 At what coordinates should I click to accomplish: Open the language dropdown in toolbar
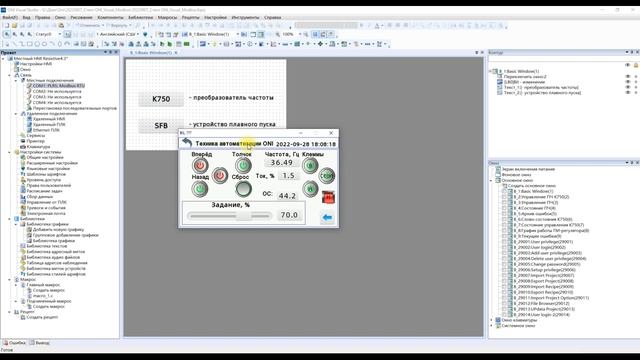(138, 34)
